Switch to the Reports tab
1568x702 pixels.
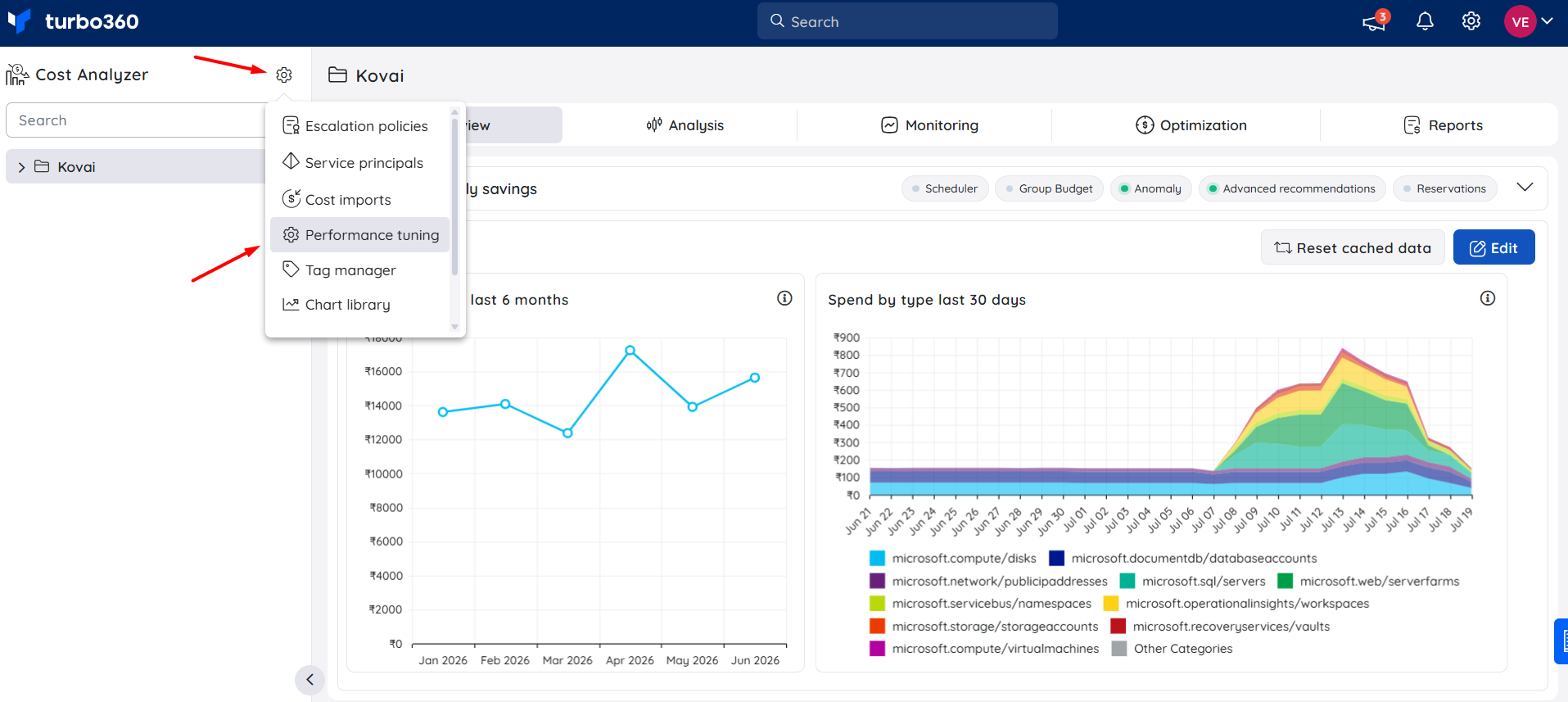pos(1444,125)
